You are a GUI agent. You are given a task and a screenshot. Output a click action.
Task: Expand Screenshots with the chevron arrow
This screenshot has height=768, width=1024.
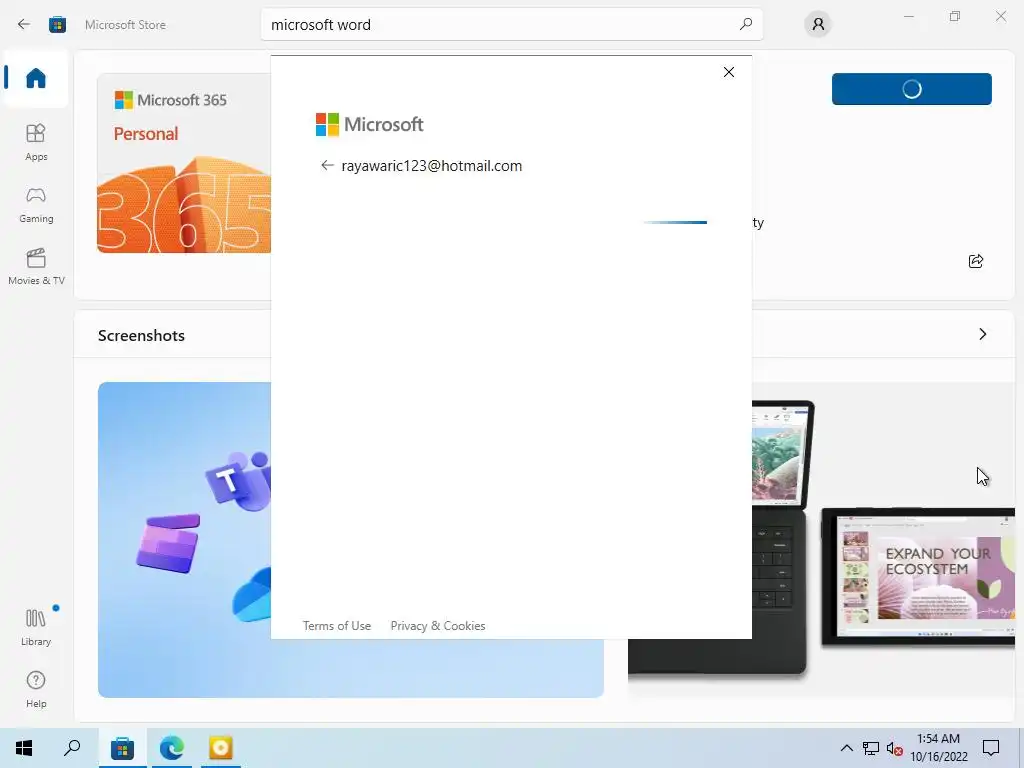pos(982,334)
